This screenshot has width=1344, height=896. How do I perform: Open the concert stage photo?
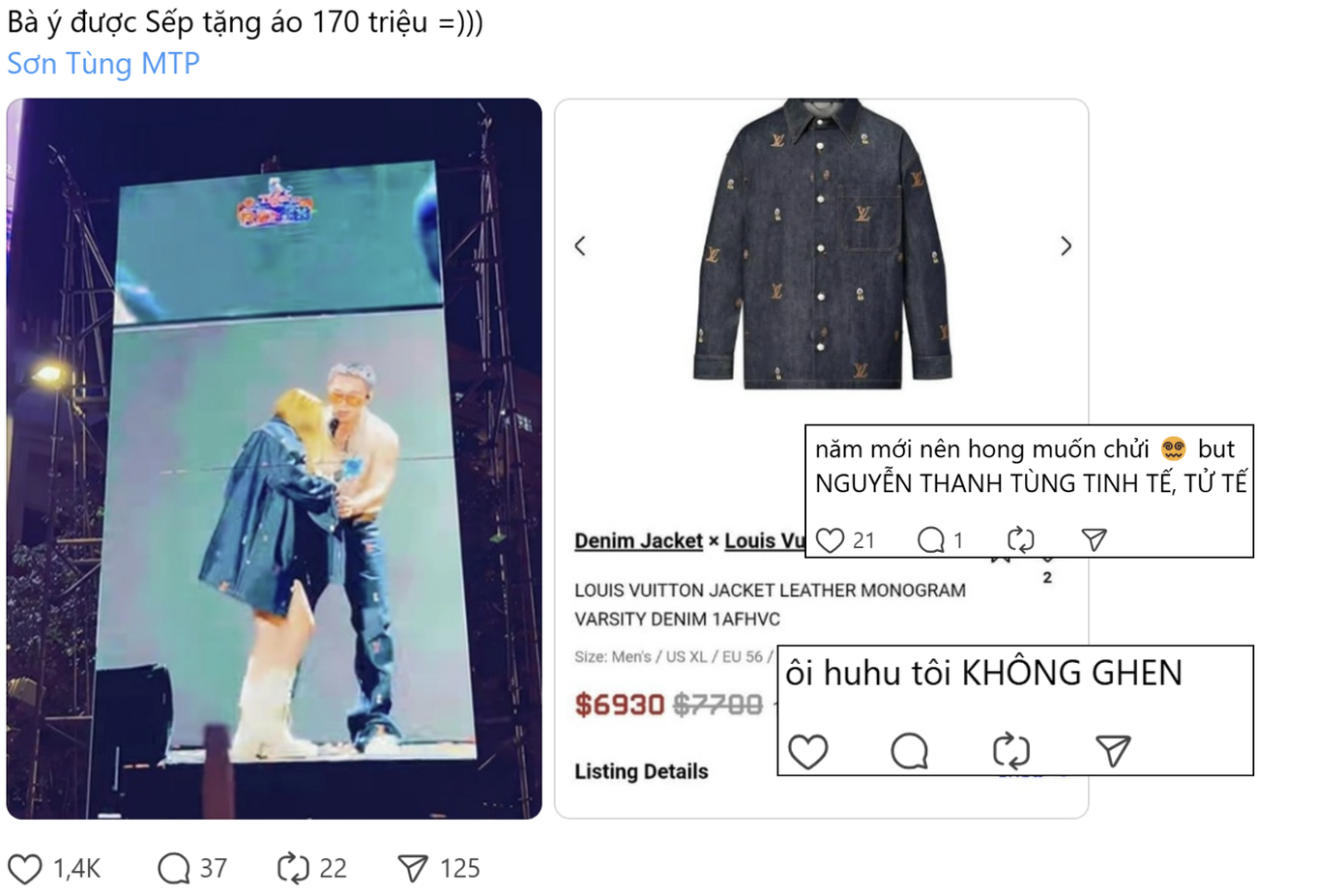[275, 458]
